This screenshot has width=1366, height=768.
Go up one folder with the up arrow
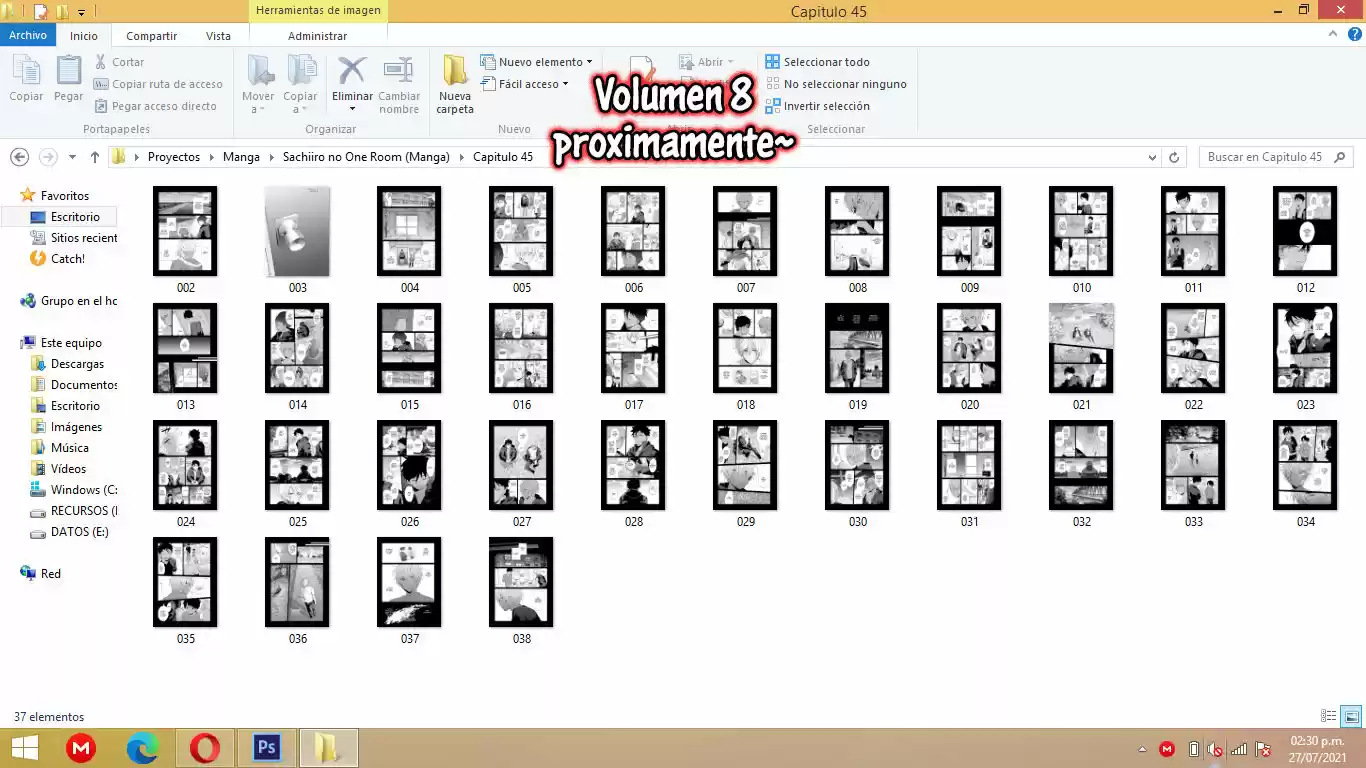click(x=95, y=157)
